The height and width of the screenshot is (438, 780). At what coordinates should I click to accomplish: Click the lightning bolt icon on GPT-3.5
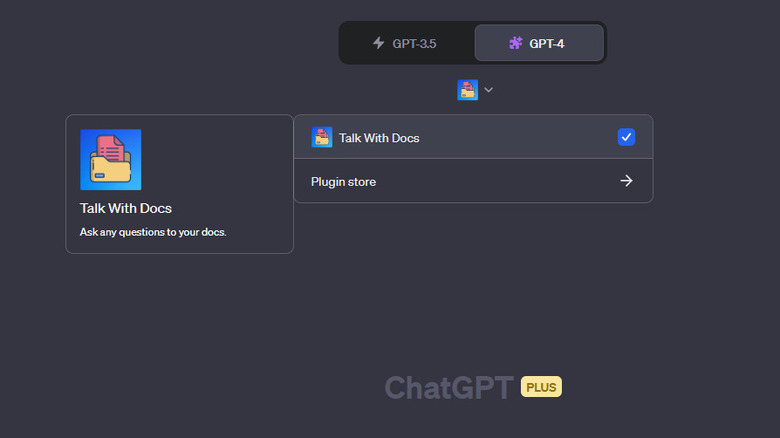(x=378, y=43)
